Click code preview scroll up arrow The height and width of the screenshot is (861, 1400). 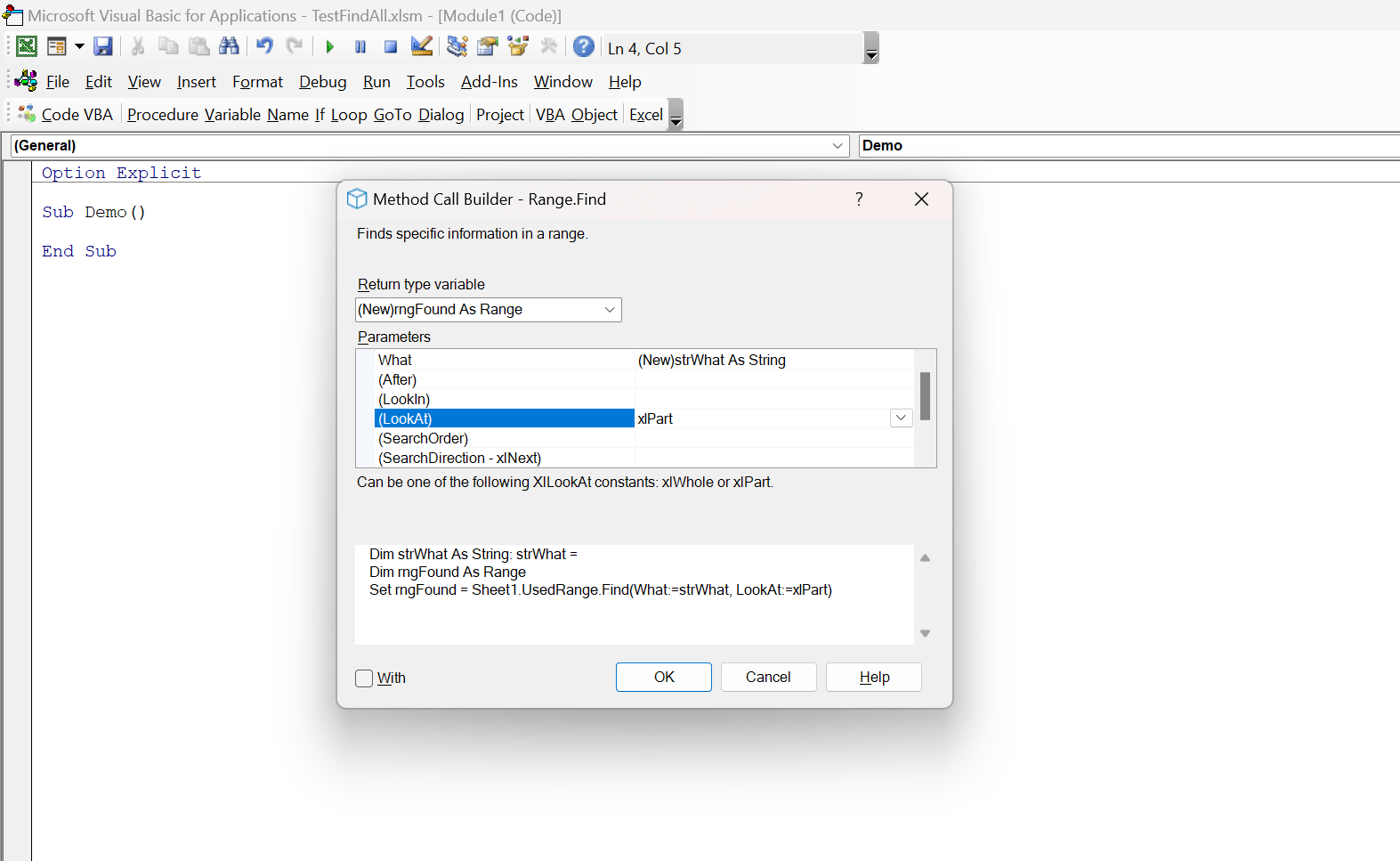(x=925, y=558)
